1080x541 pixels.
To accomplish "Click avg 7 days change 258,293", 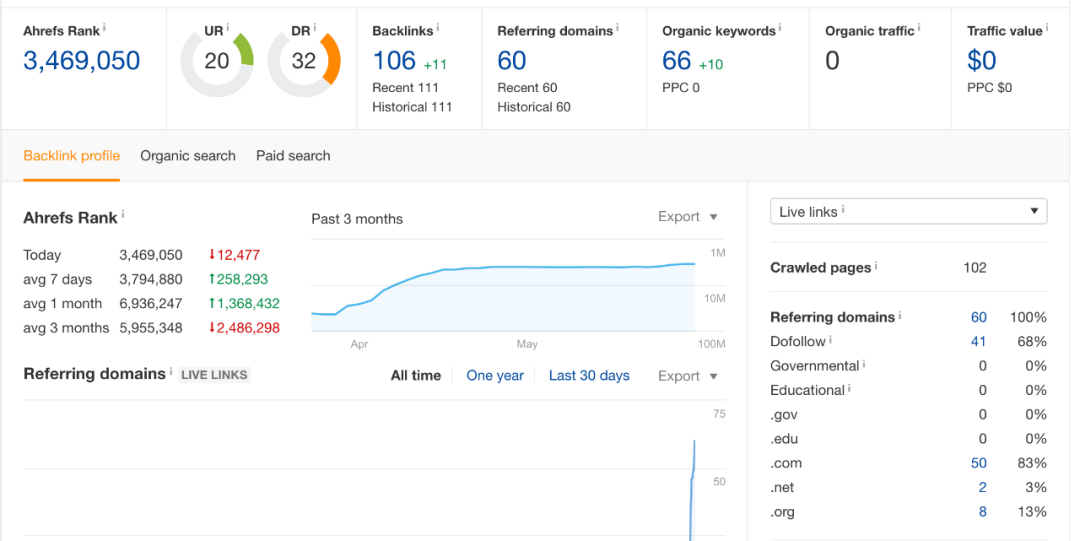I will click(x=238, y=280).
